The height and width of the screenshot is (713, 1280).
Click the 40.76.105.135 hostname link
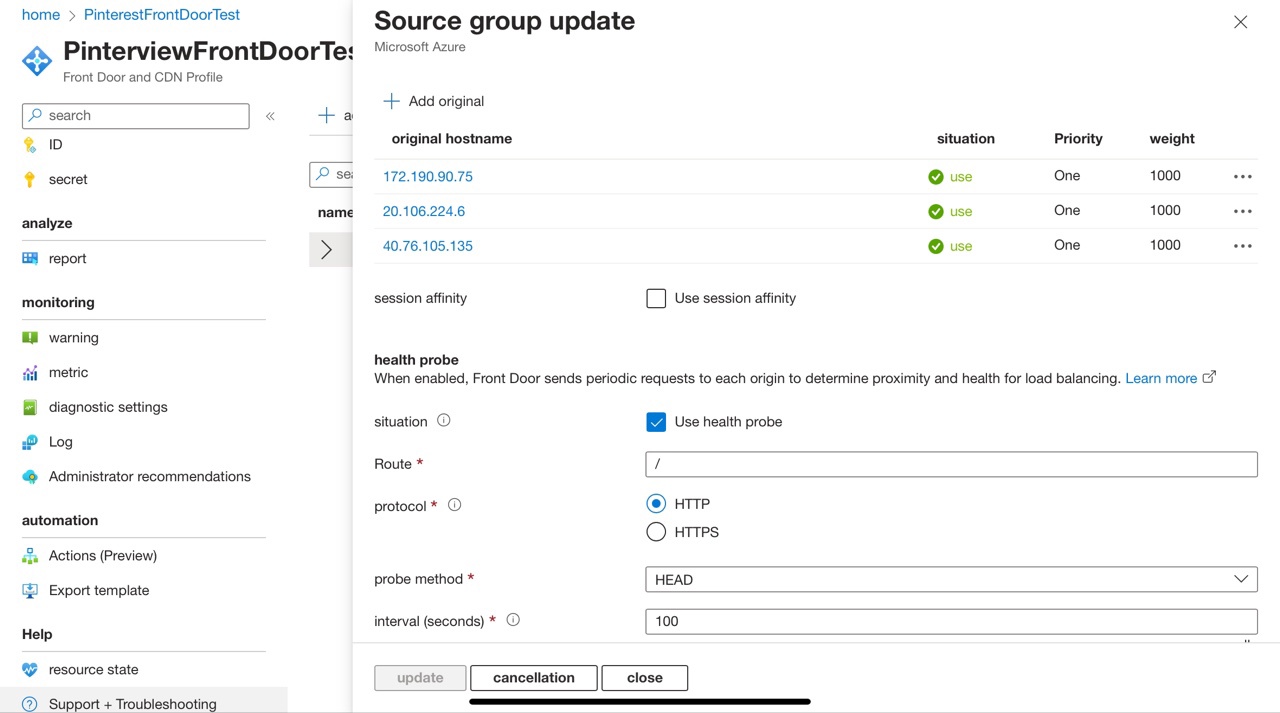click(x=428, y=246)
